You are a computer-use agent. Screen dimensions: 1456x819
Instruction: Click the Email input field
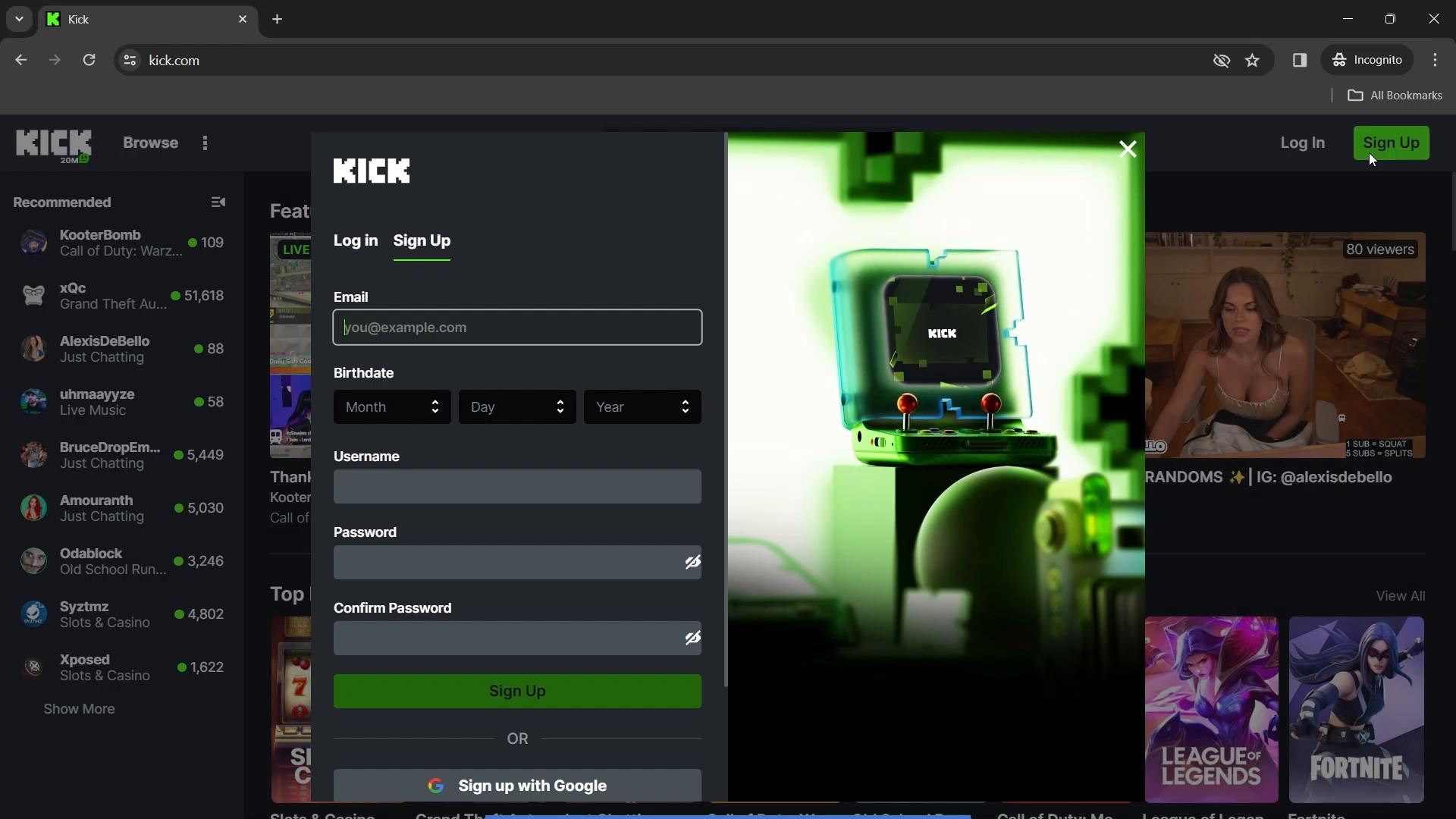517,327
